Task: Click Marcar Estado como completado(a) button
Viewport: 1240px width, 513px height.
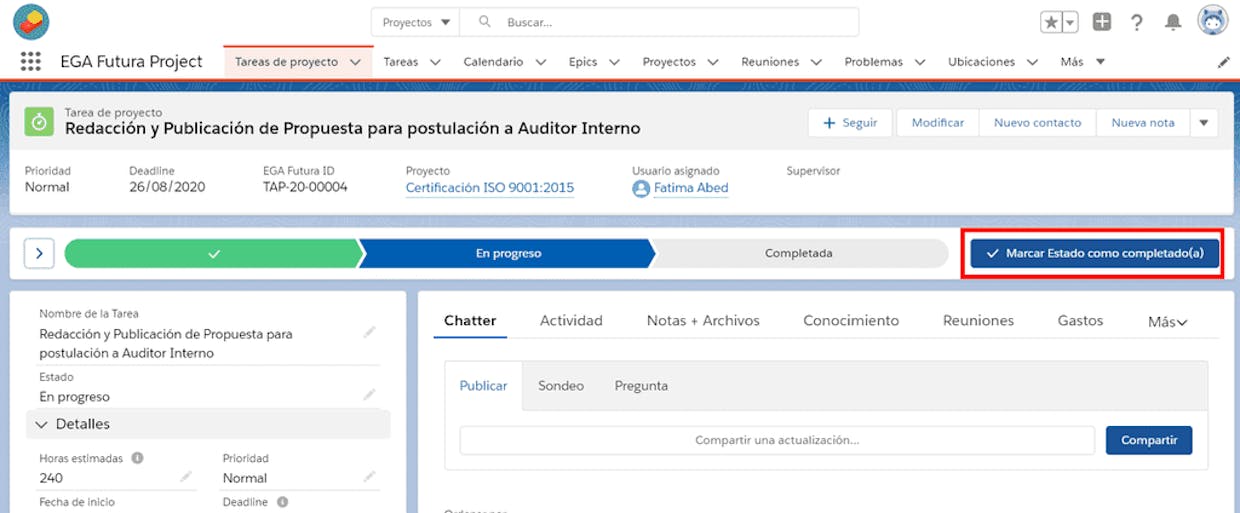Action: (x=1094, y=253)
